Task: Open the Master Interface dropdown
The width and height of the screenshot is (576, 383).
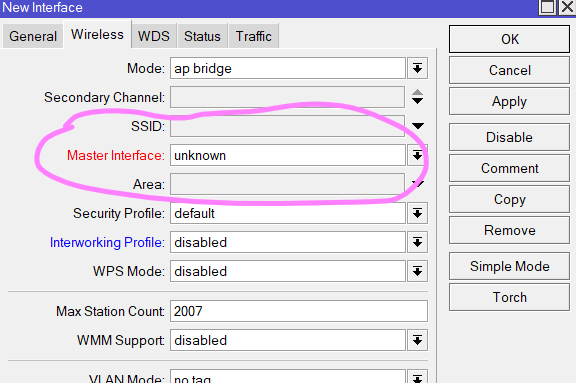Action: [x=417, y=155]
